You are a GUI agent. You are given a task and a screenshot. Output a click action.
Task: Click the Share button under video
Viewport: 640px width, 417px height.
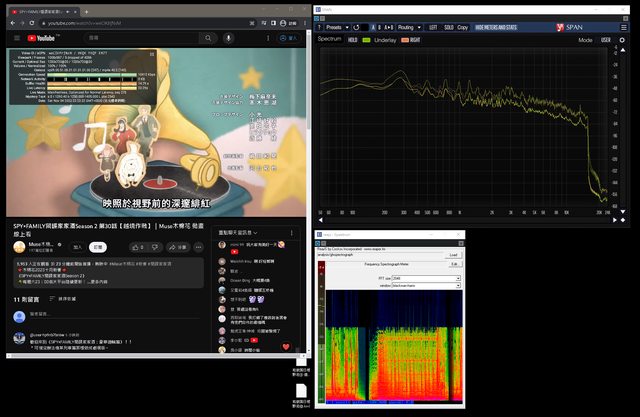pyautogui.click(x=178, y=247)
